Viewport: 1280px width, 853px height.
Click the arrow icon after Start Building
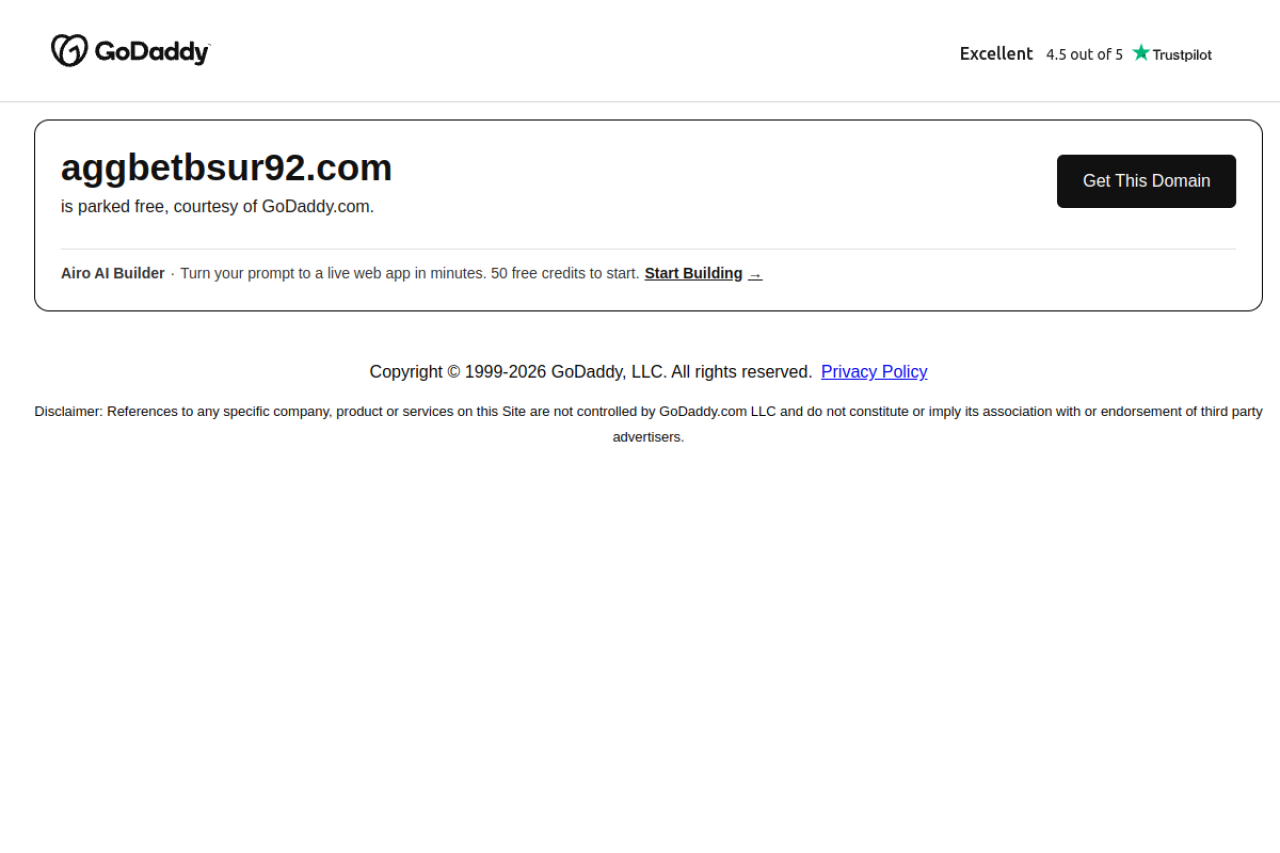[755, 274]
